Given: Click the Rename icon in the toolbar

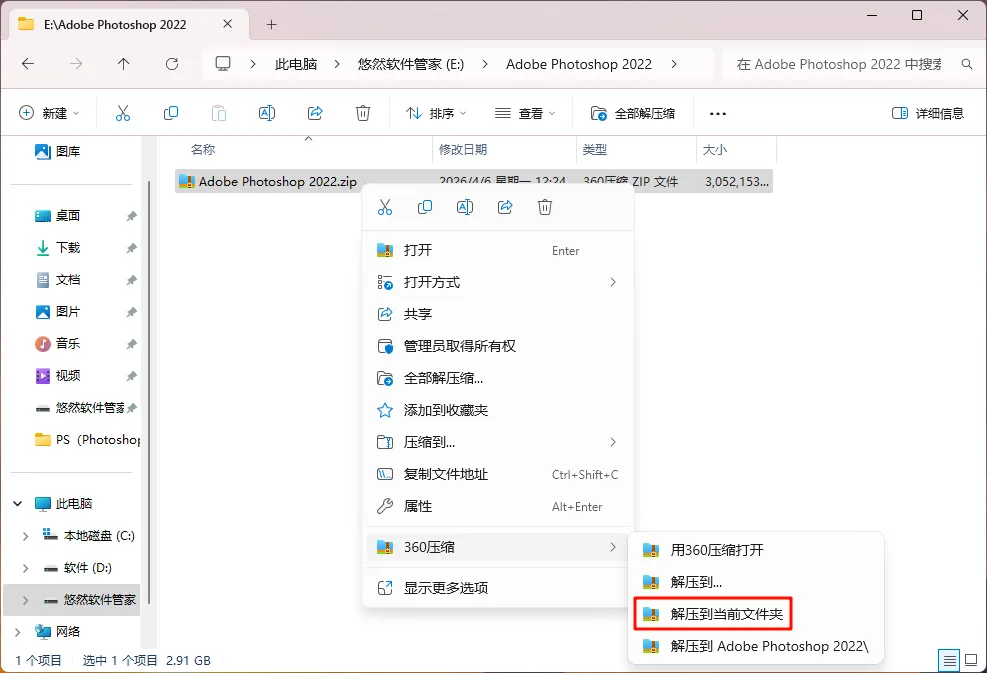Looking at the screenshot, I should click(x=267, y=113).
